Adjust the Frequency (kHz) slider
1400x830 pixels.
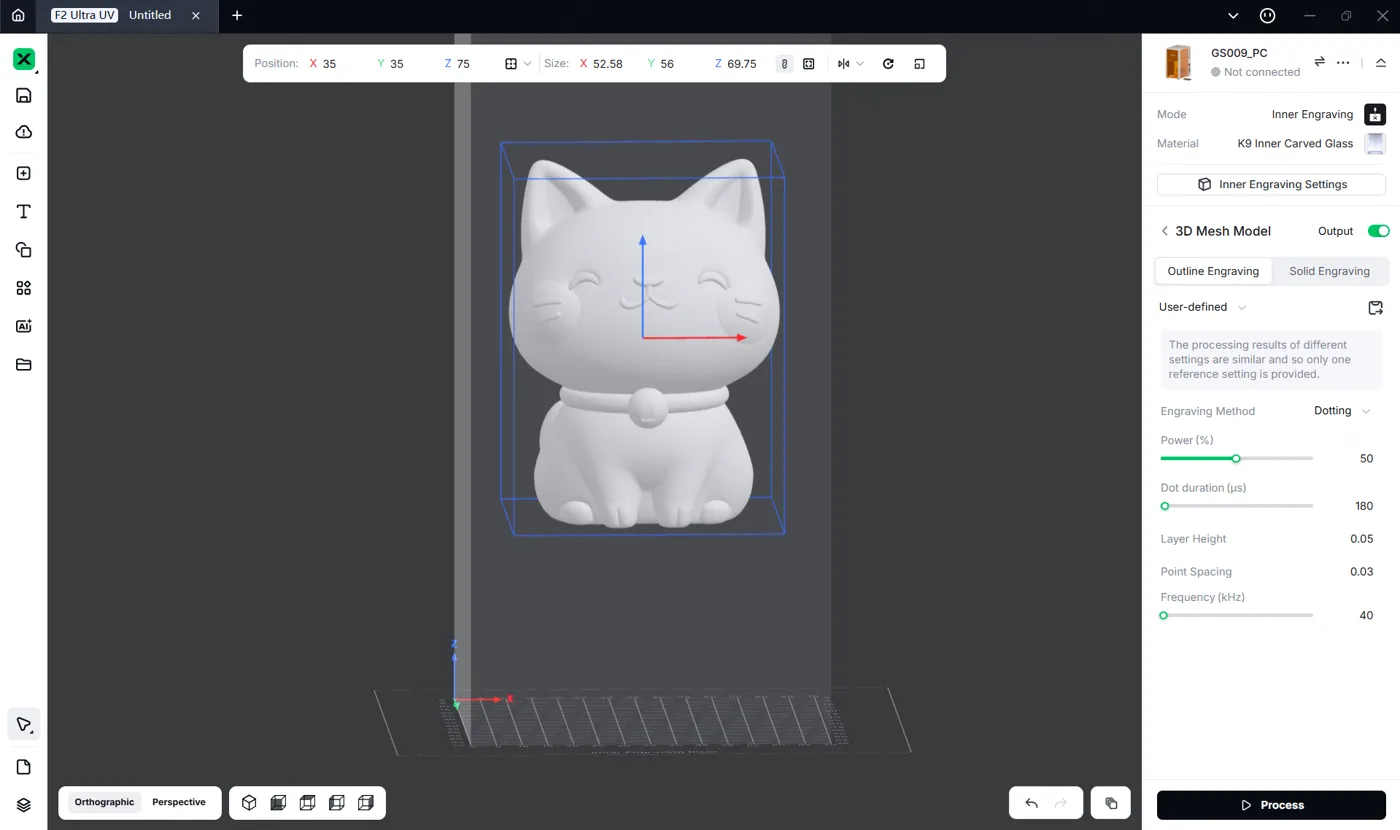(x=1236, y=616)
